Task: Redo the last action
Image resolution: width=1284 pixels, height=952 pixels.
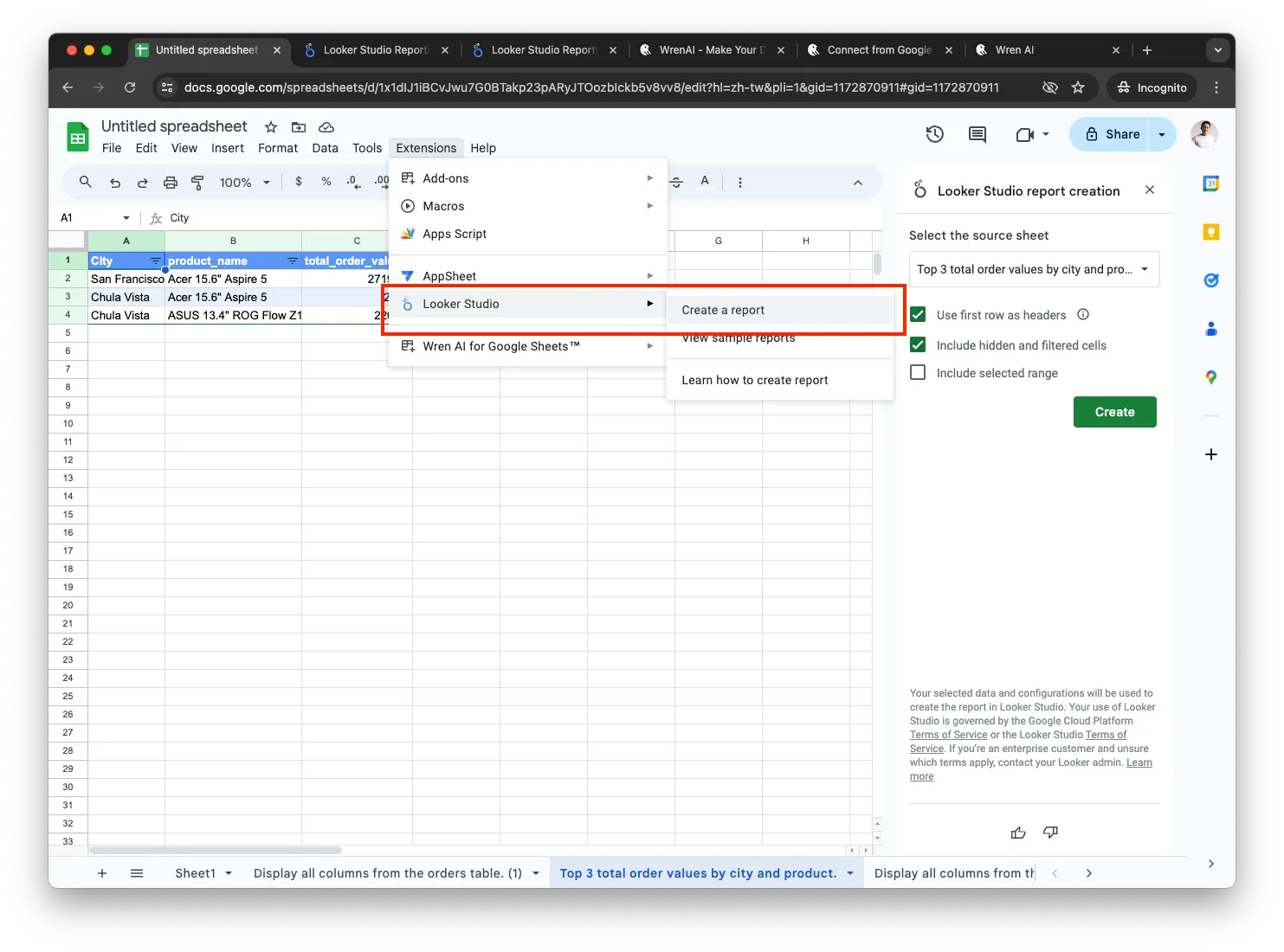Action: click(143, 183)
